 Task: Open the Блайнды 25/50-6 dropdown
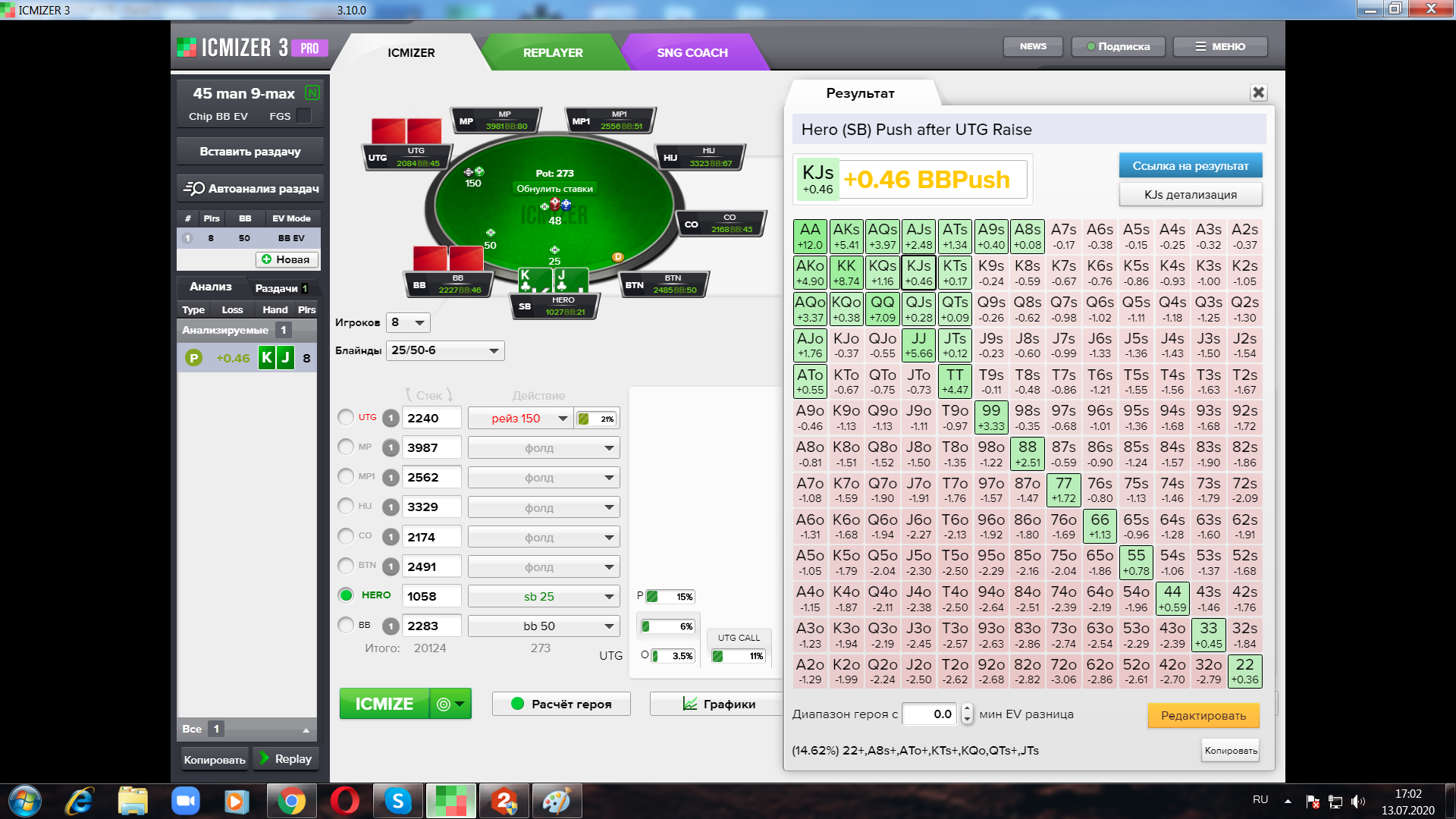[x=445, y=350]
